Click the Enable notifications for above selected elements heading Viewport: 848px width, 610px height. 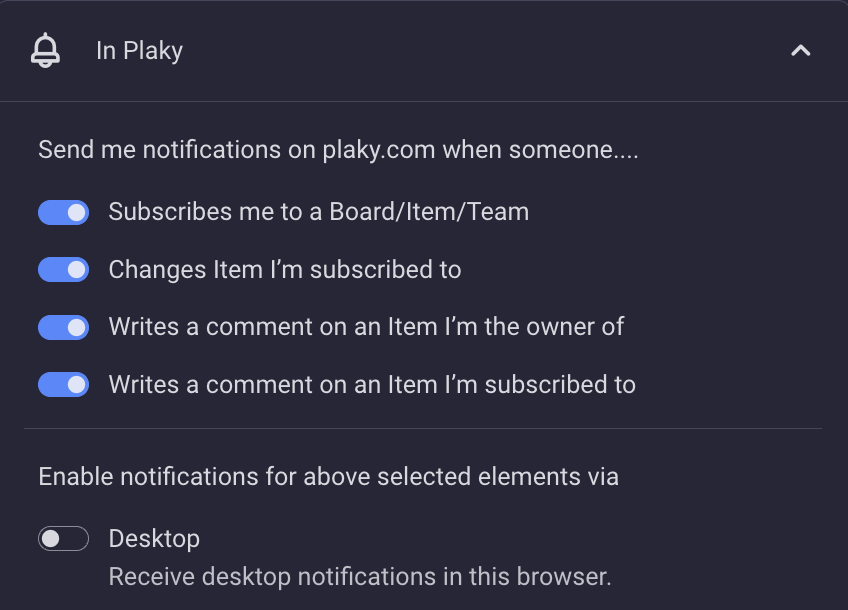click(328, 477)
